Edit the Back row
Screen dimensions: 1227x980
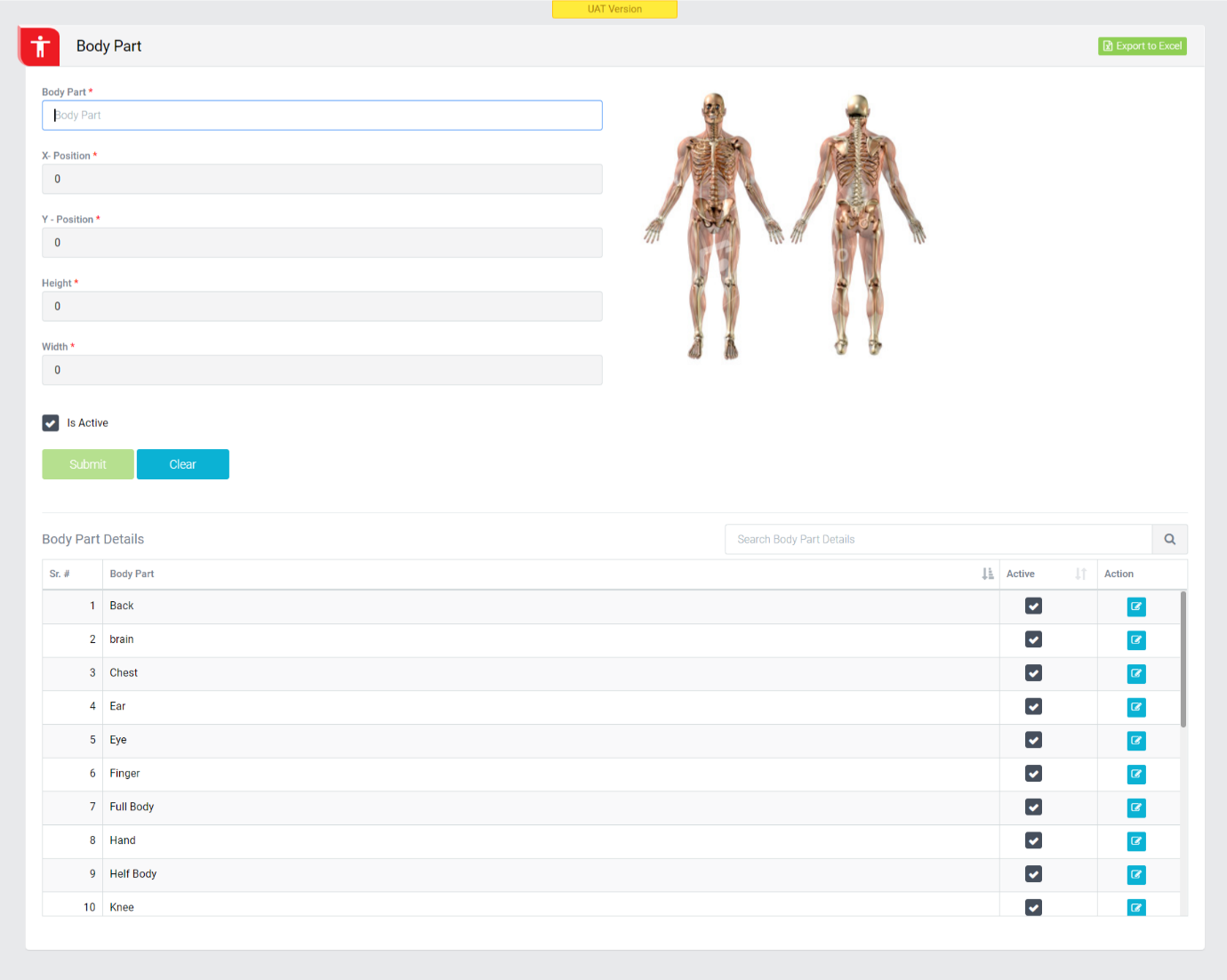1136,606
